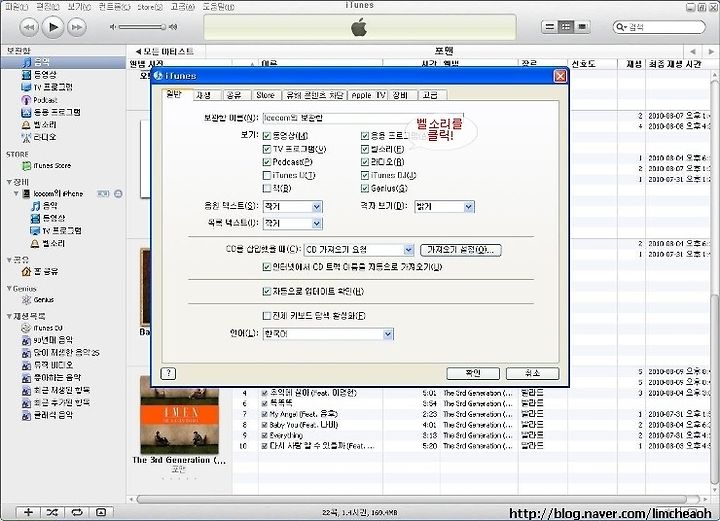Open the 음원 텍스트 size dropdown

point(292,207)
